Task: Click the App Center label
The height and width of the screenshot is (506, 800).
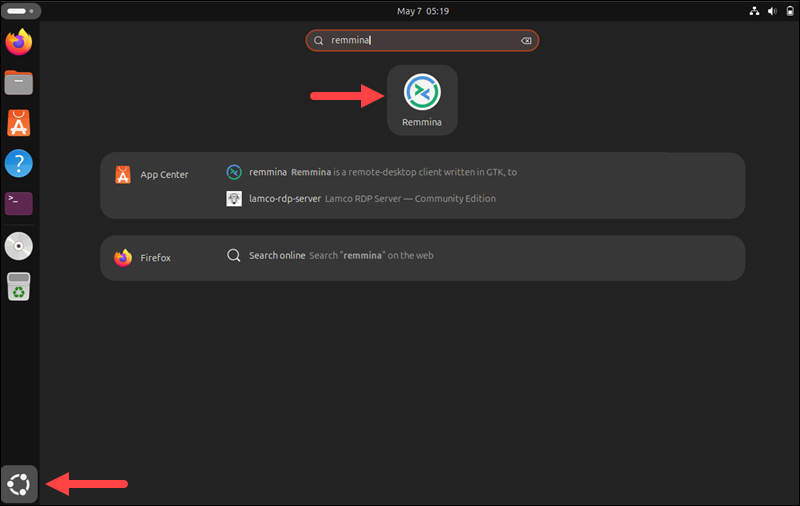Action: pos(164,174)
